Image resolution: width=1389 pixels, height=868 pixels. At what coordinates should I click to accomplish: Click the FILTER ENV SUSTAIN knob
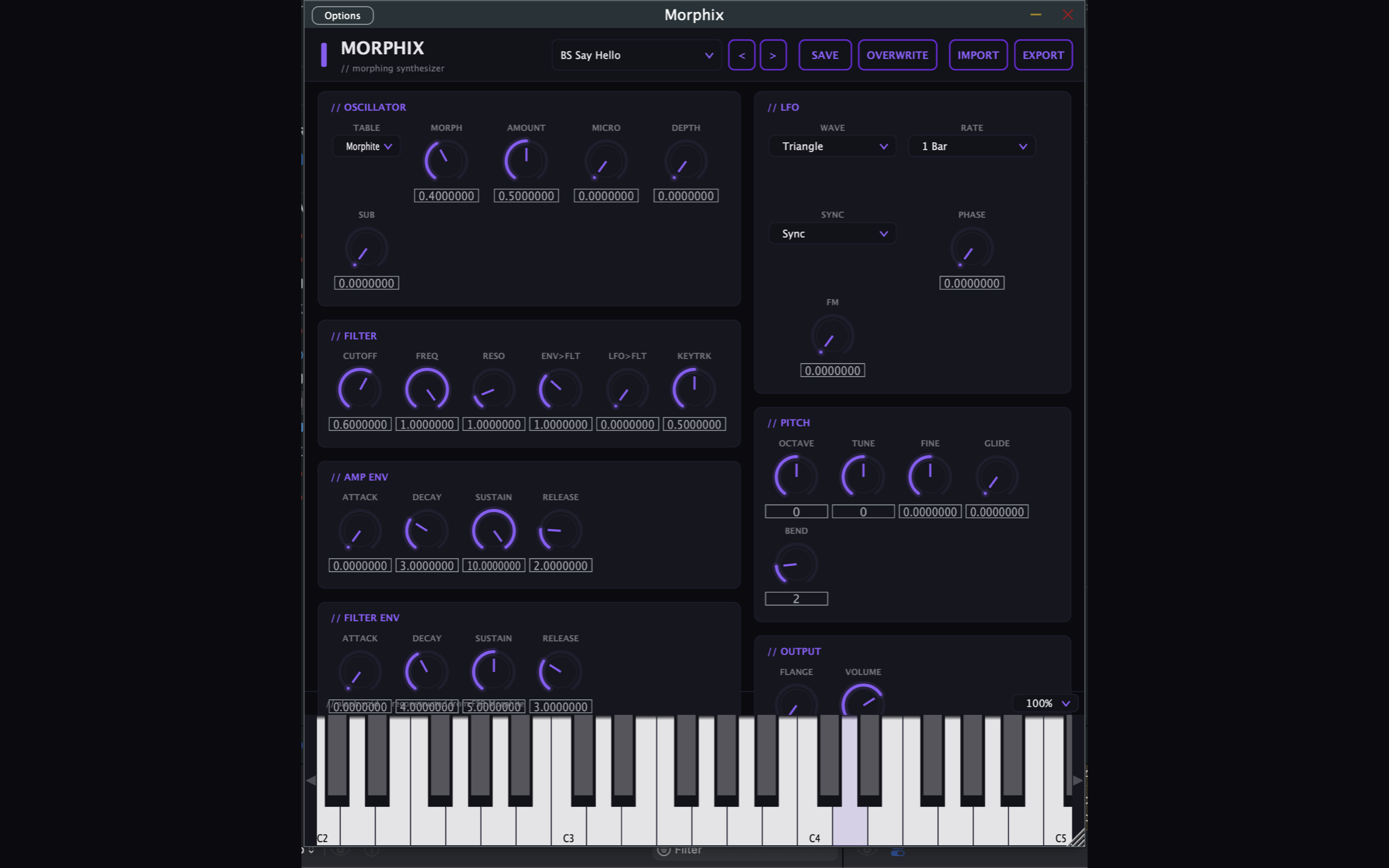click(493, 671)
